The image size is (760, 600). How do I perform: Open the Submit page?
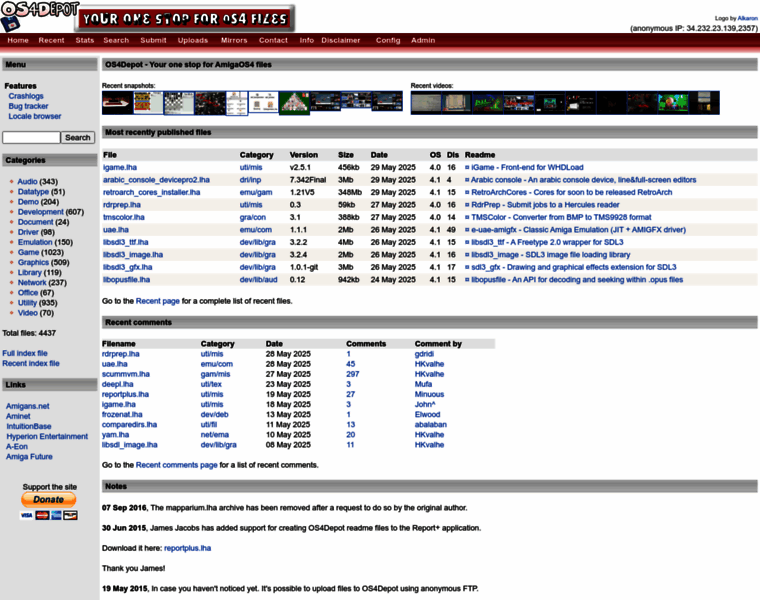click(153, 40)
